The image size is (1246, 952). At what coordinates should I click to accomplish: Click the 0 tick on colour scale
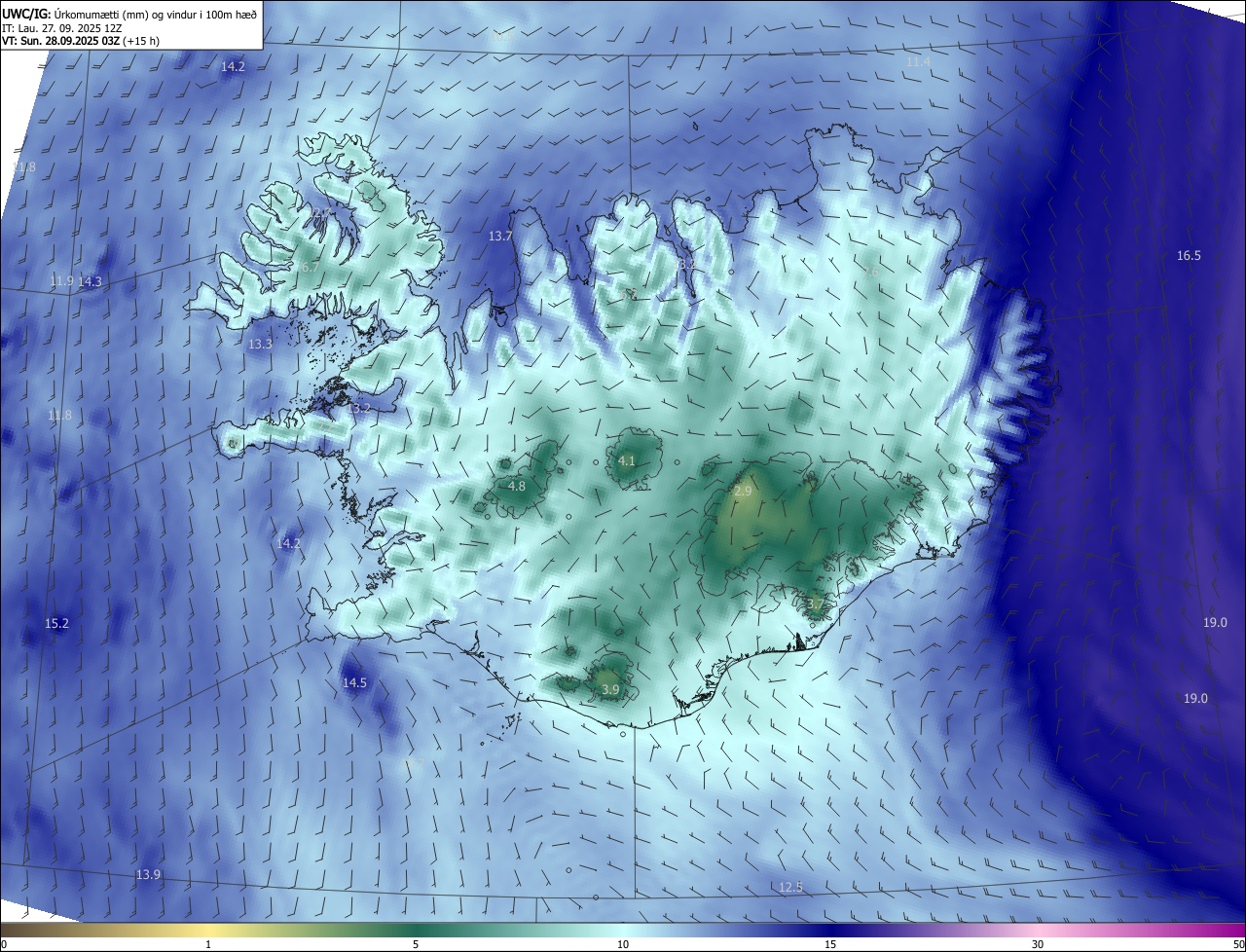point(4,944)
